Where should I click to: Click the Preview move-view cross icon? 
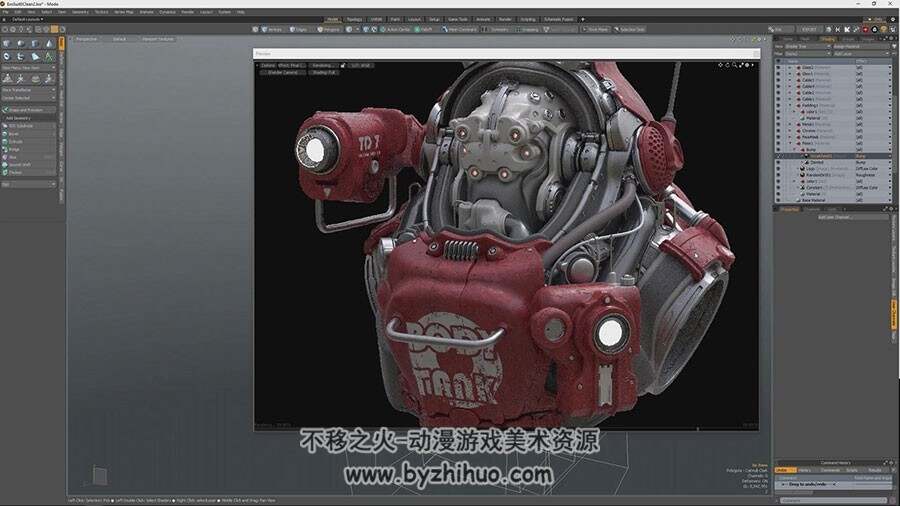(720, 65)
